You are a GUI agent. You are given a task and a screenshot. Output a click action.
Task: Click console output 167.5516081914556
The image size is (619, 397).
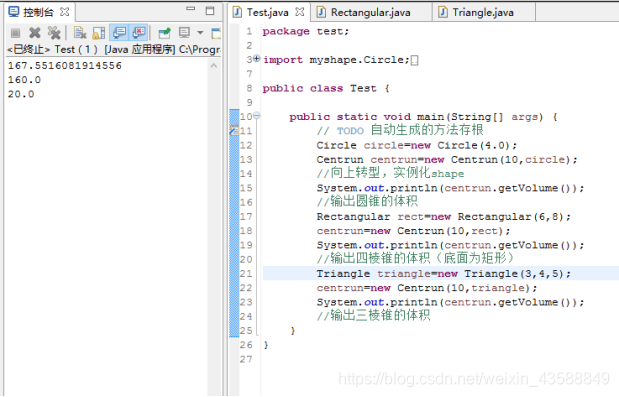65,66
